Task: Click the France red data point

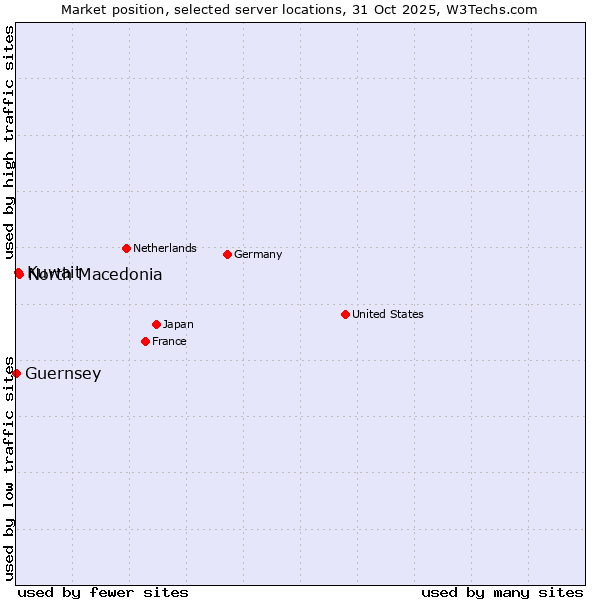Action: click(x=145, y=341)
